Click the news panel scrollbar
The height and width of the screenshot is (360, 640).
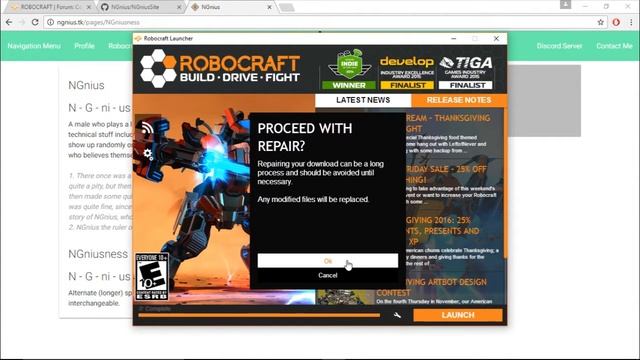tap(505, 184)
